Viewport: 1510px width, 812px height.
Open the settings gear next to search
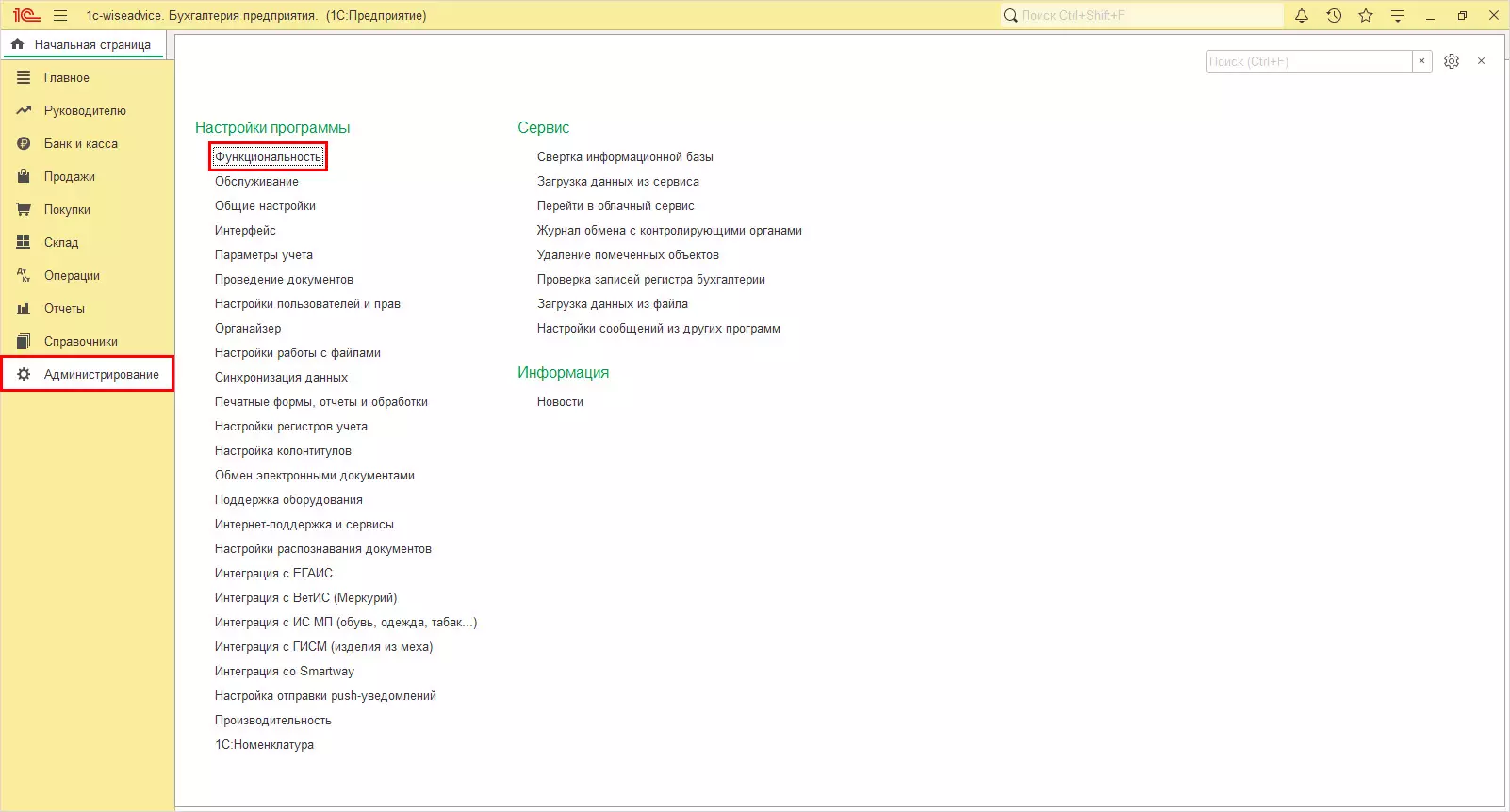click(x=1452, y=61)
